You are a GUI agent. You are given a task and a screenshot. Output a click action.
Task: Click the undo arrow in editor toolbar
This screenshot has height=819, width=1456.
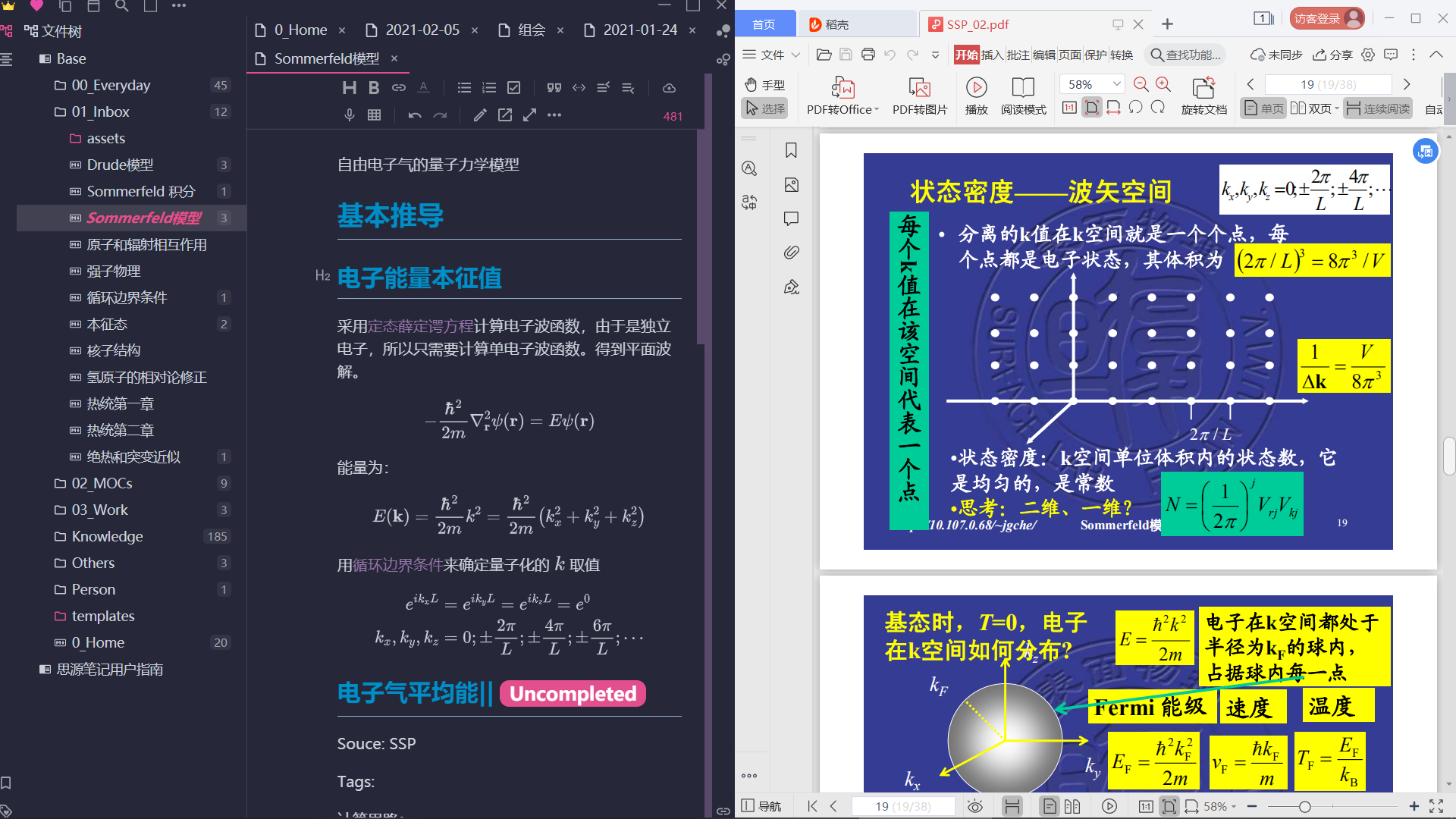coord(415,115)
